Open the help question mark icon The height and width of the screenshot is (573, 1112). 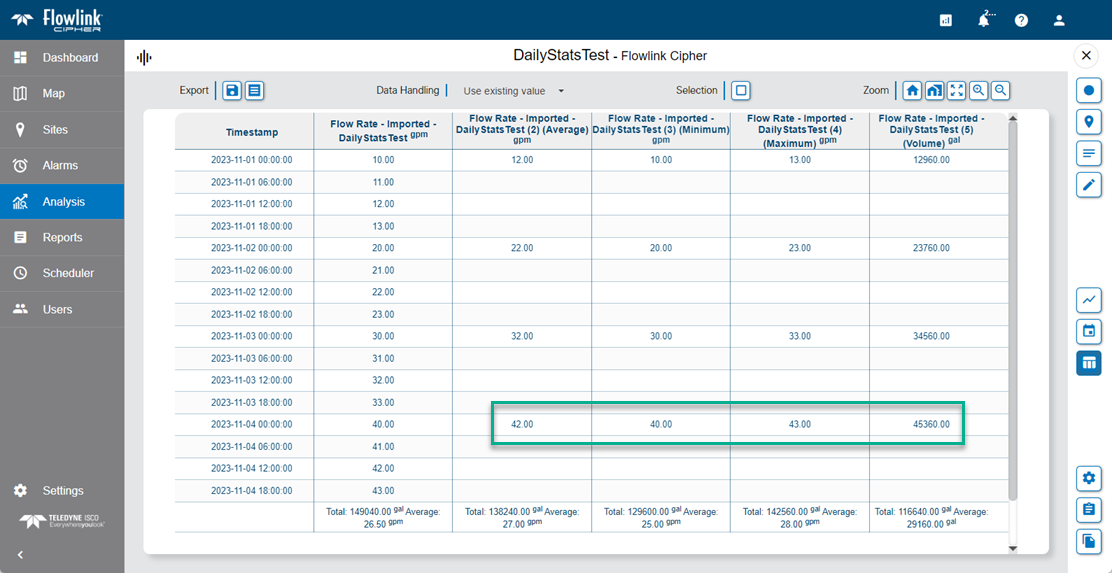[1021, 20]
